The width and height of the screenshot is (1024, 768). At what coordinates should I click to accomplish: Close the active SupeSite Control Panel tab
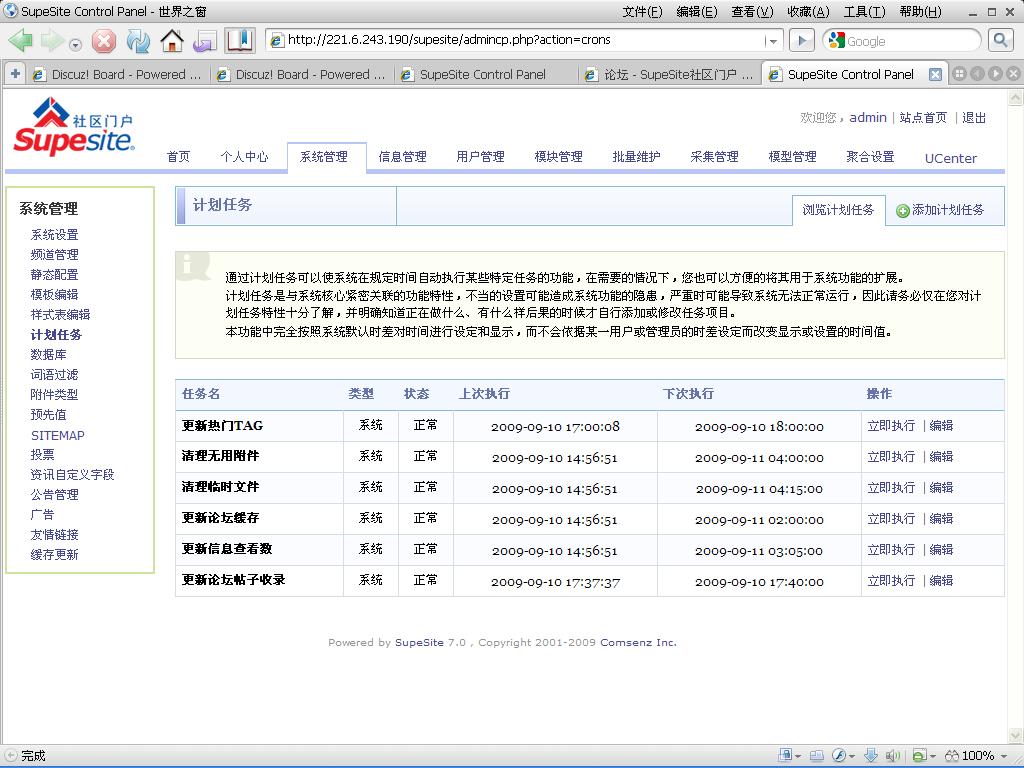935,74
